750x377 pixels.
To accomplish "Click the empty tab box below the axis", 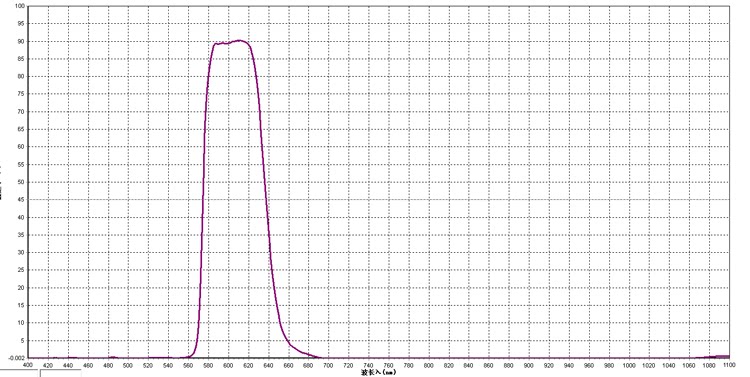I will tap(60, 373).
